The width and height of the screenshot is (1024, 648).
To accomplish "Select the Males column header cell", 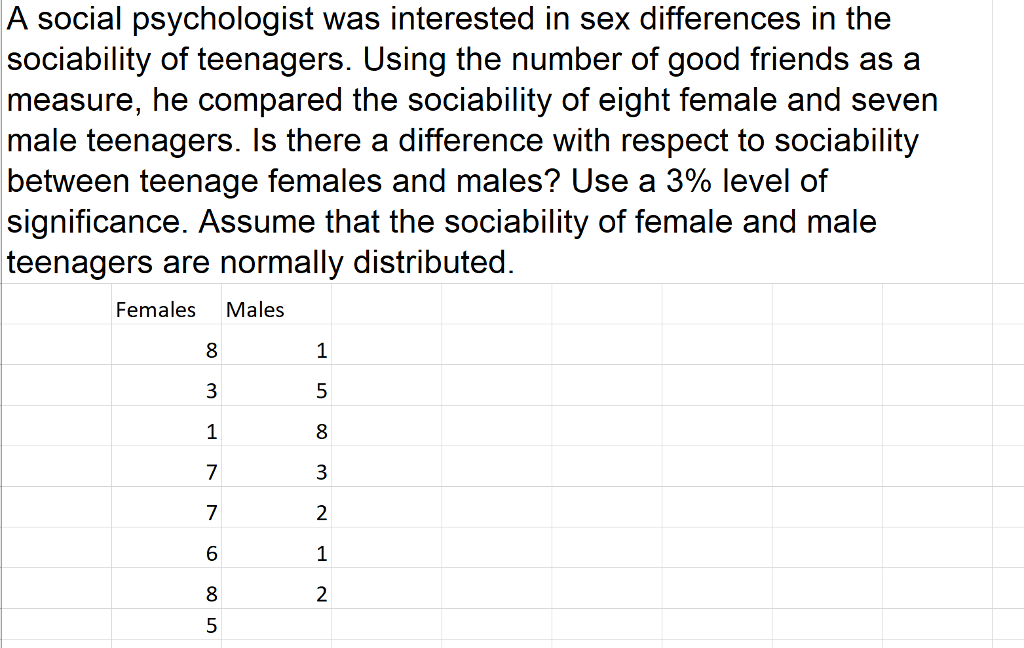I will tap(276, 304).
